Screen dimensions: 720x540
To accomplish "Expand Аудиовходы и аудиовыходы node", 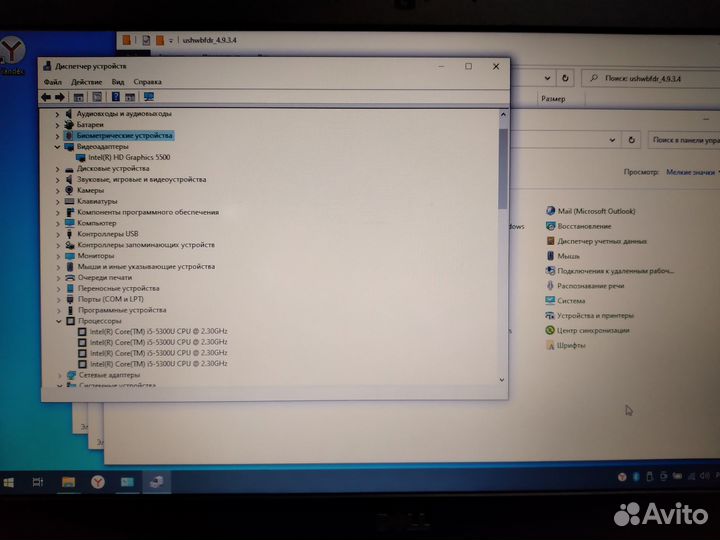I will coord(57,114).
